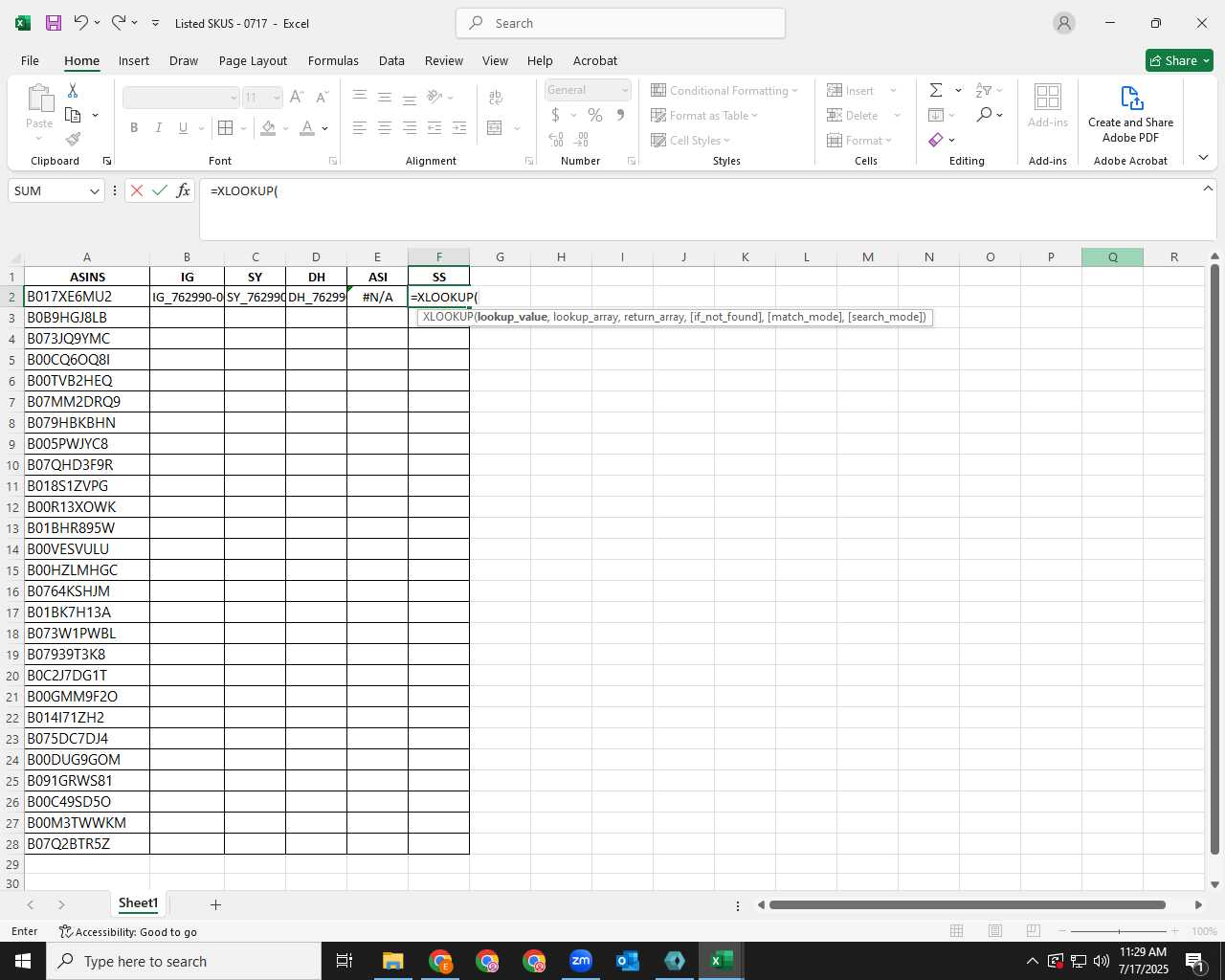Open Conditional Formatting menu
Viewport: 1225px width, 980px height.
tap(724, 90)
